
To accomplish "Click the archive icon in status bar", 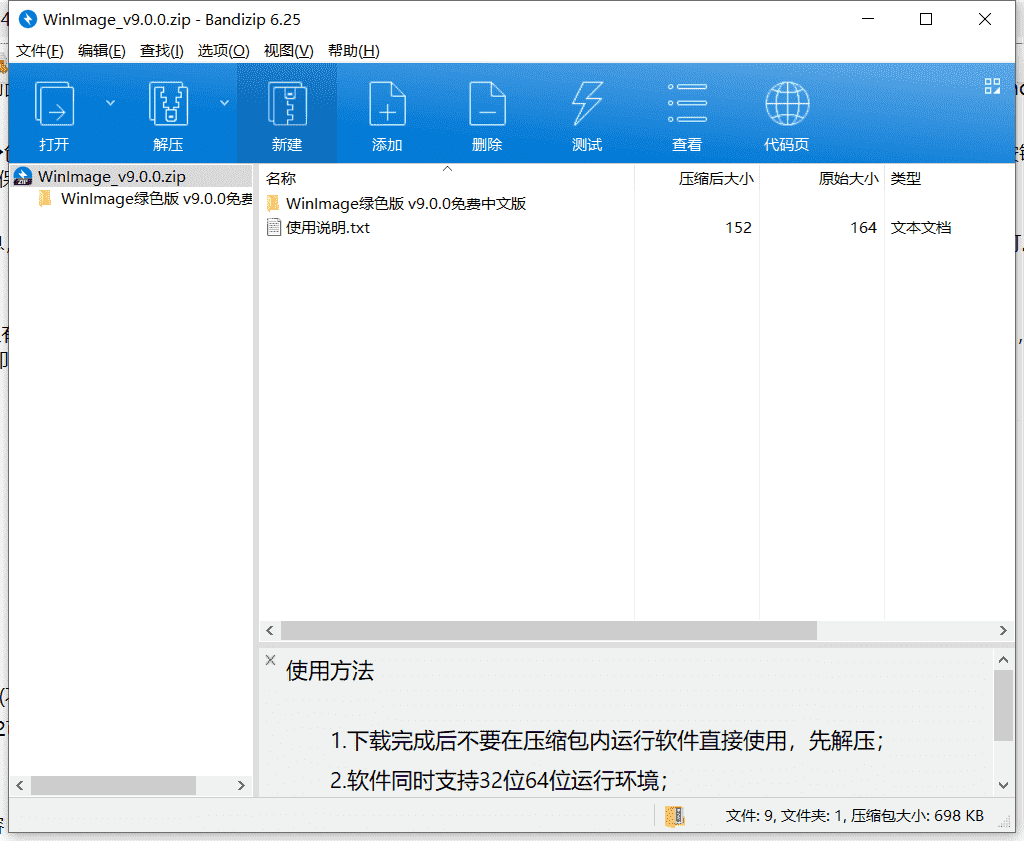I will pyautogui.click(x=675, y=816).
